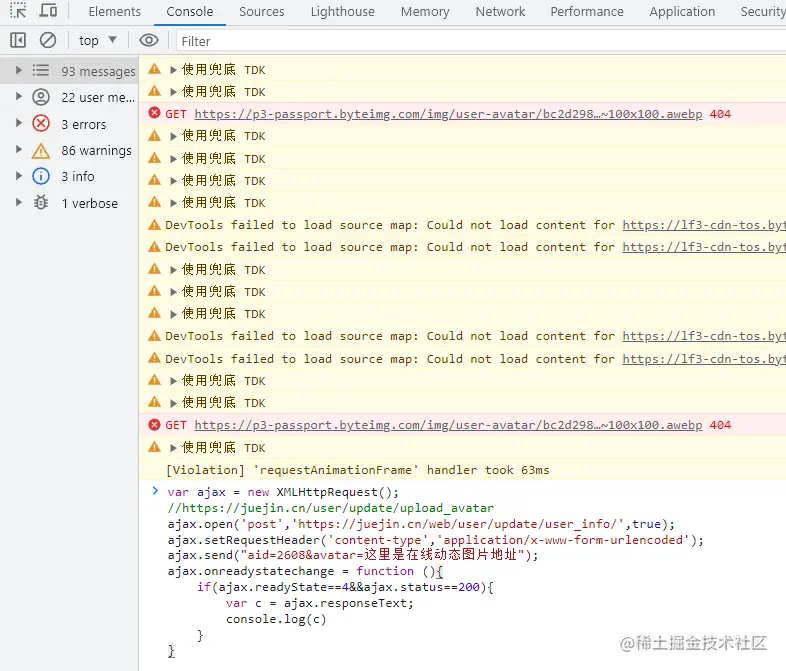Image resolution: width=786 pixels, height=671 pixels.
Task: Select the 93 messages list icon
Action: click(41, 70)
